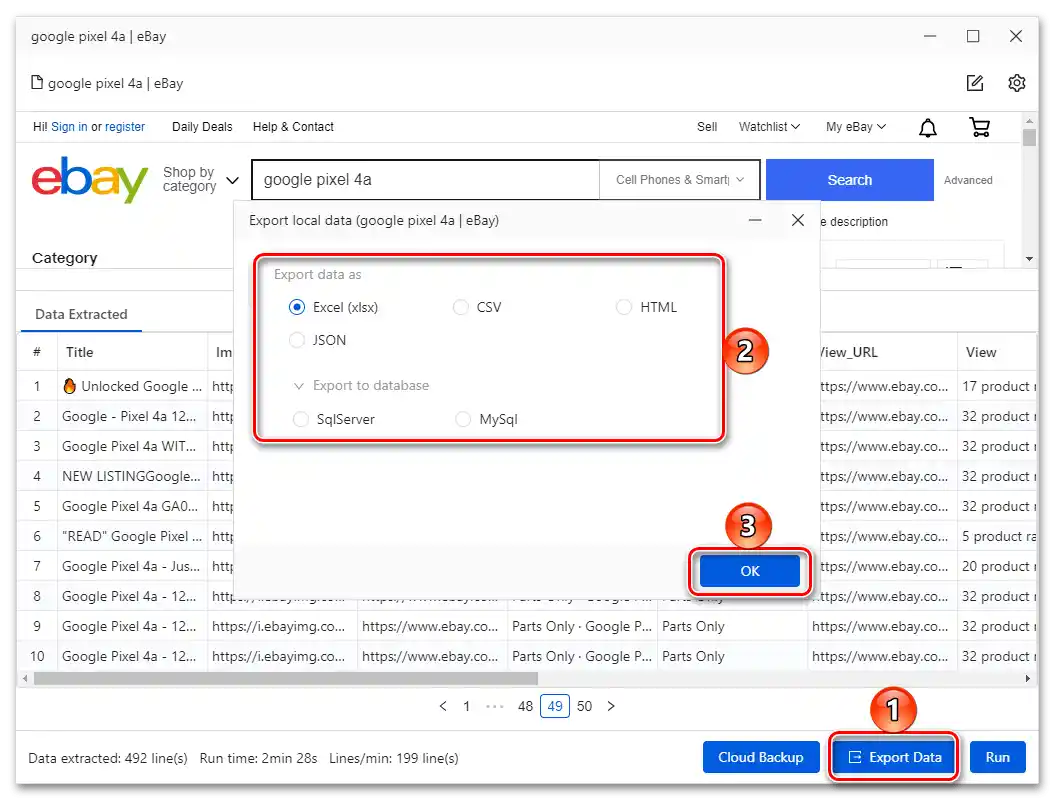
Task: Open eBay notifications bell icon
Action: point(928,127)
